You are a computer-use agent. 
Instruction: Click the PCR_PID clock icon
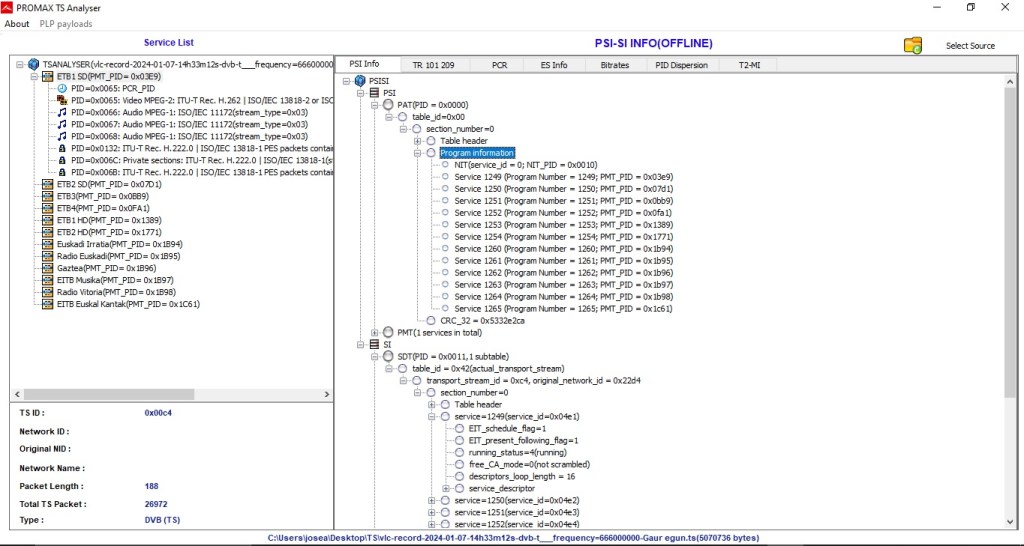62,88
